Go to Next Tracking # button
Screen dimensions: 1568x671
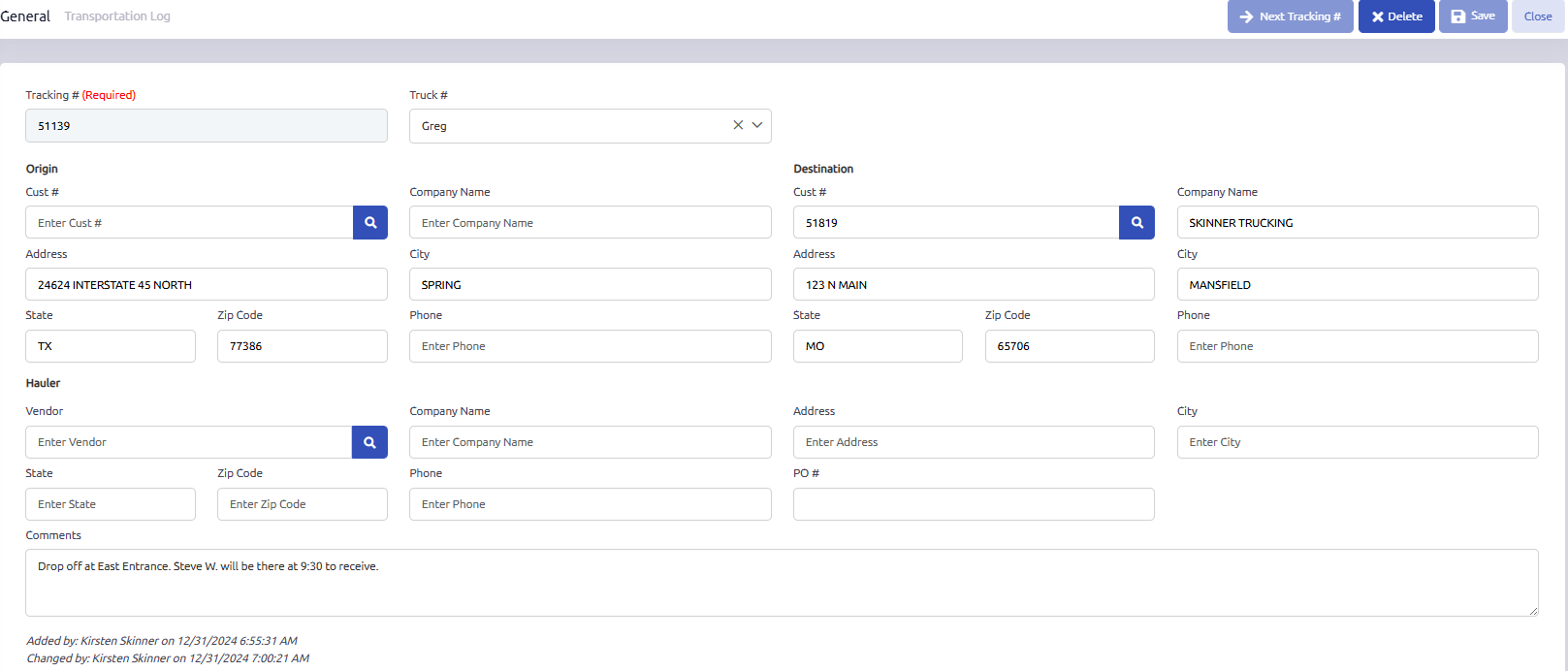tap(1290, 16)
